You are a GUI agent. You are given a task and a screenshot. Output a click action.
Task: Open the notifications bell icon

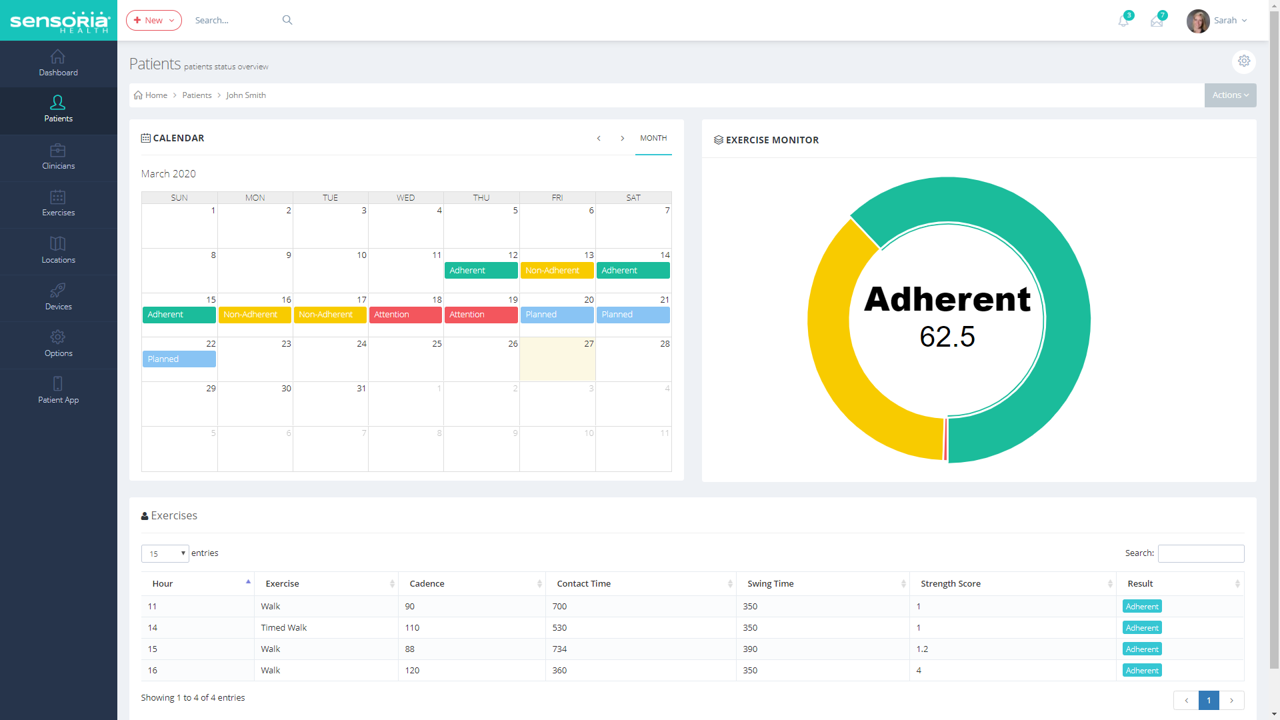[x=1124, y=21]
